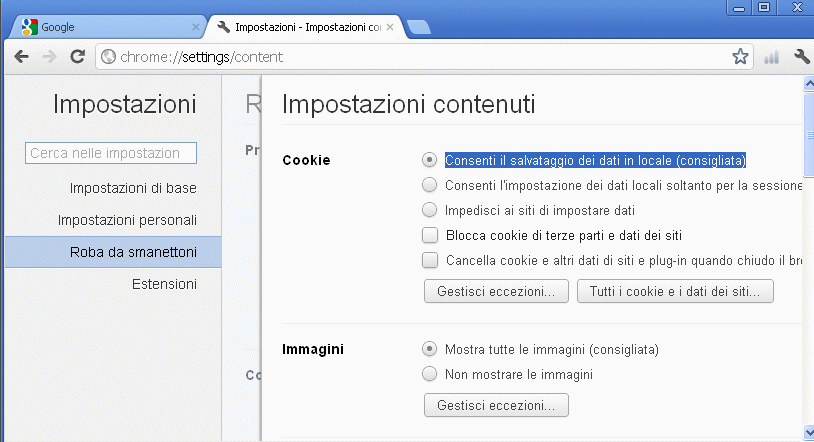Enable 'Blocca cookie di terze parti' checkbox
The width and height of the screenshot is (814, 442).
click(x=430, y=236)
